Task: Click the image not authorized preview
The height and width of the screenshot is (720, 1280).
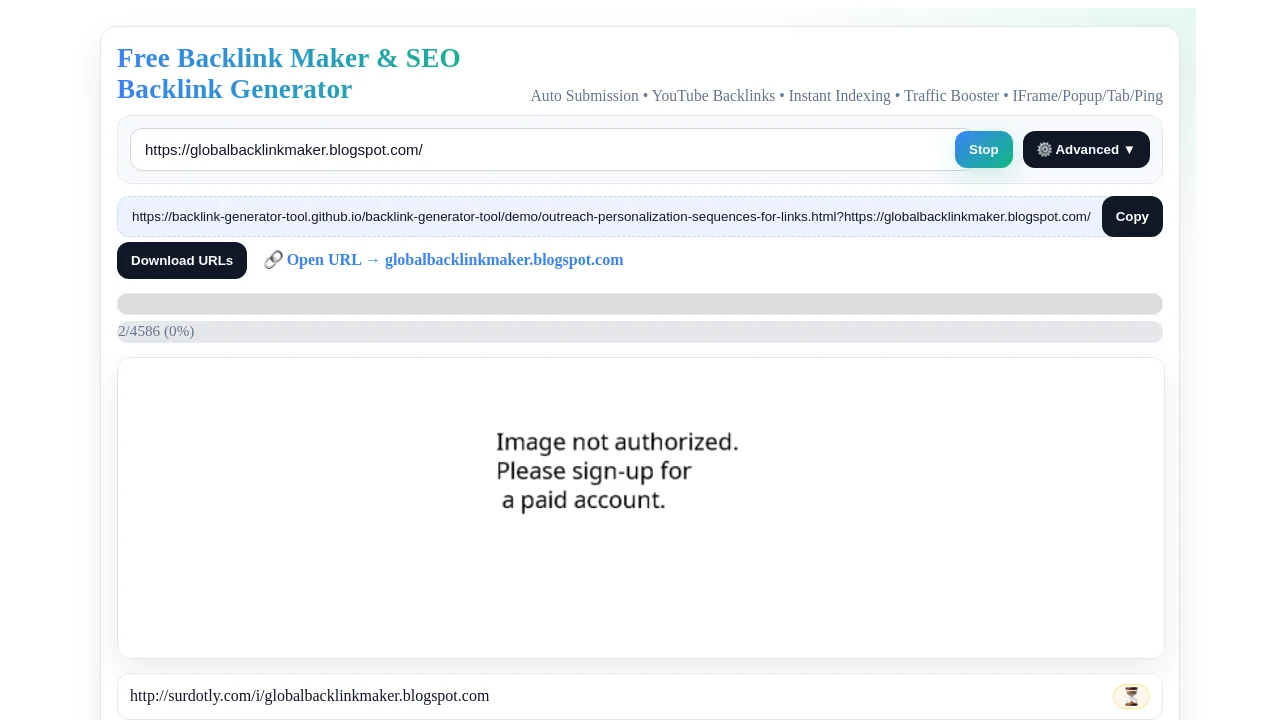Action: click(641, 508)
